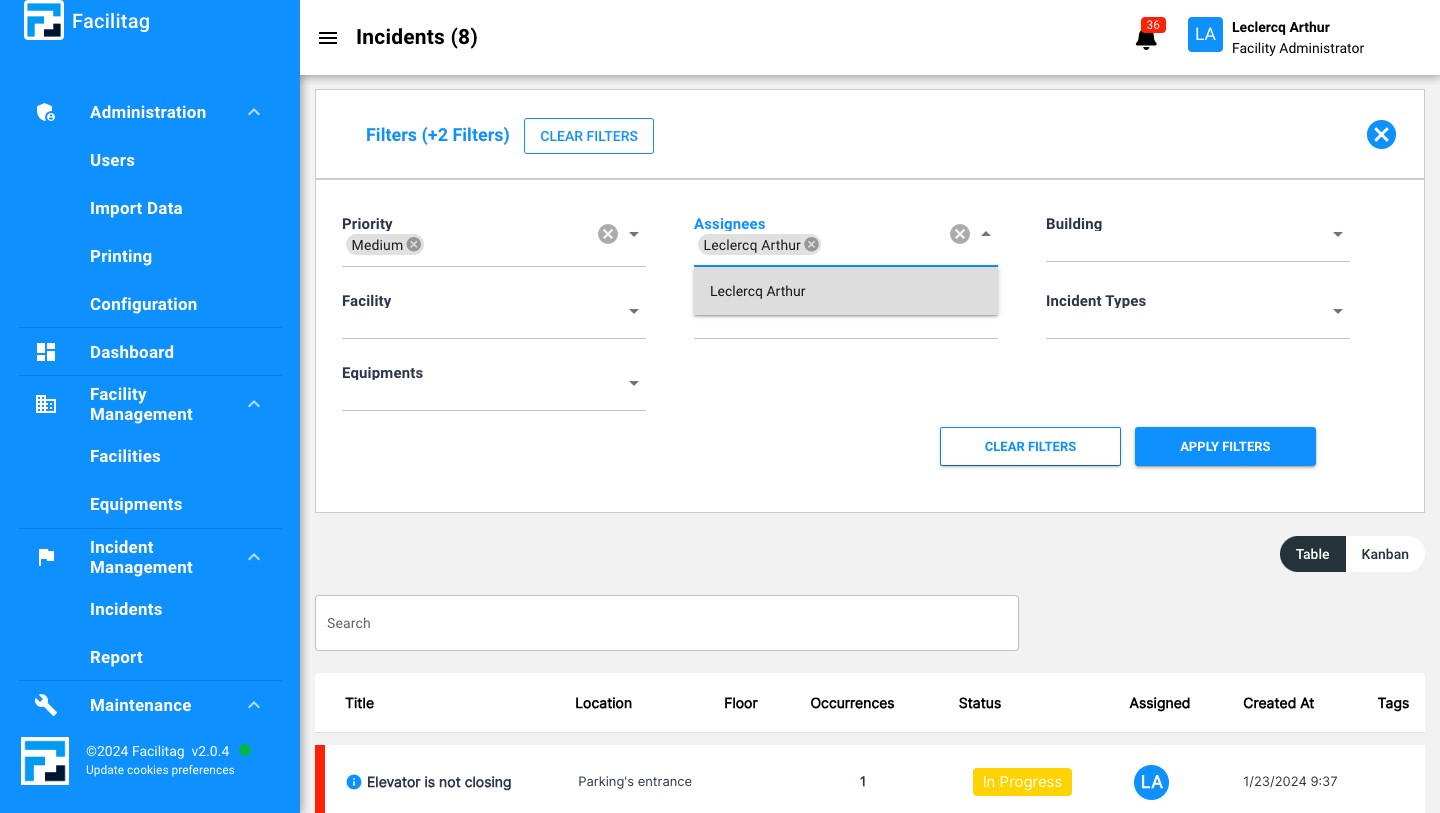Screen dimensions: 1440x813
Task: Remove the Medium priority filter chip
Action: [x=413, y=244]
